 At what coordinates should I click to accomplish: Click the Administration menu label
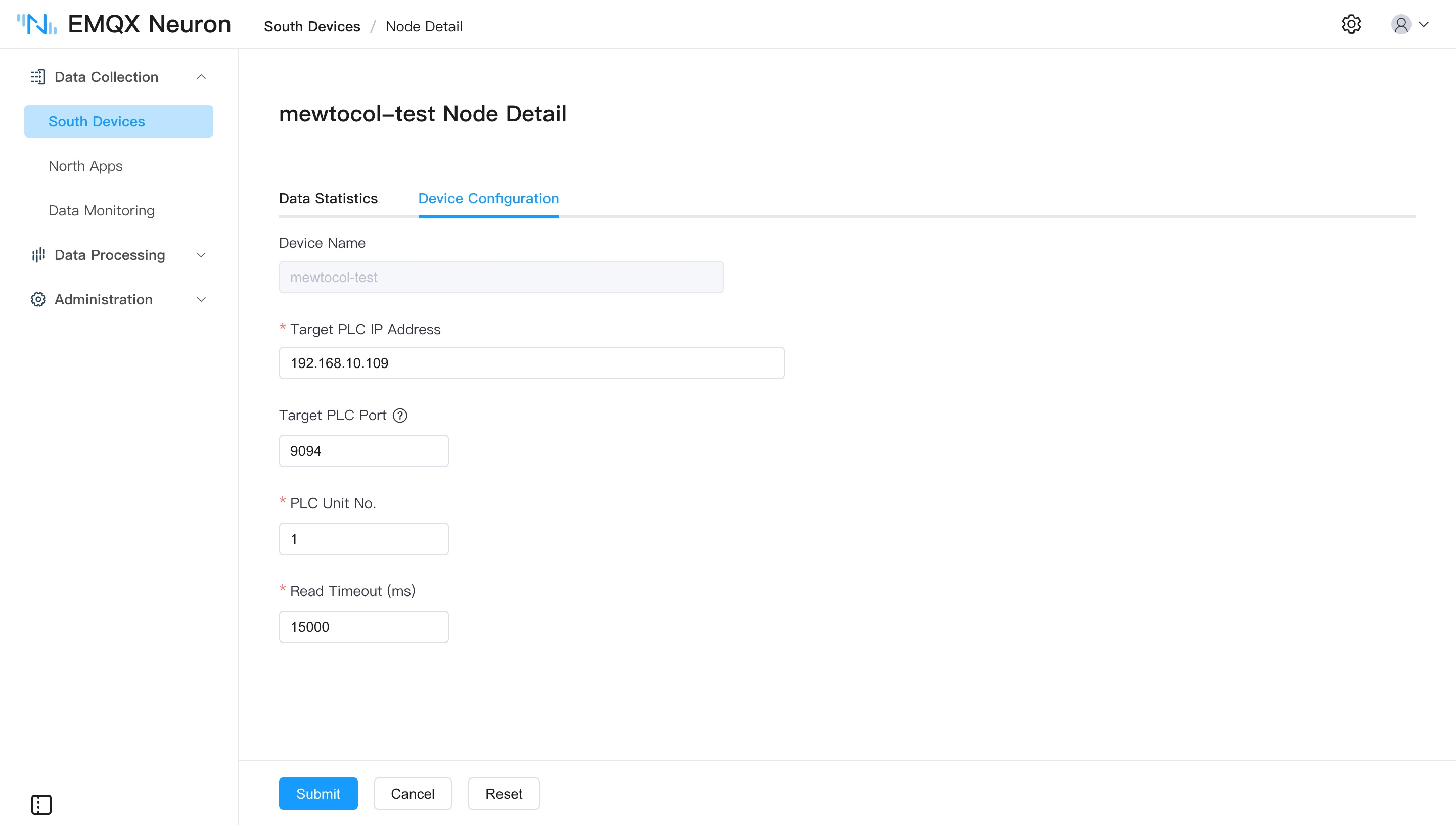[x=104, y=299]
